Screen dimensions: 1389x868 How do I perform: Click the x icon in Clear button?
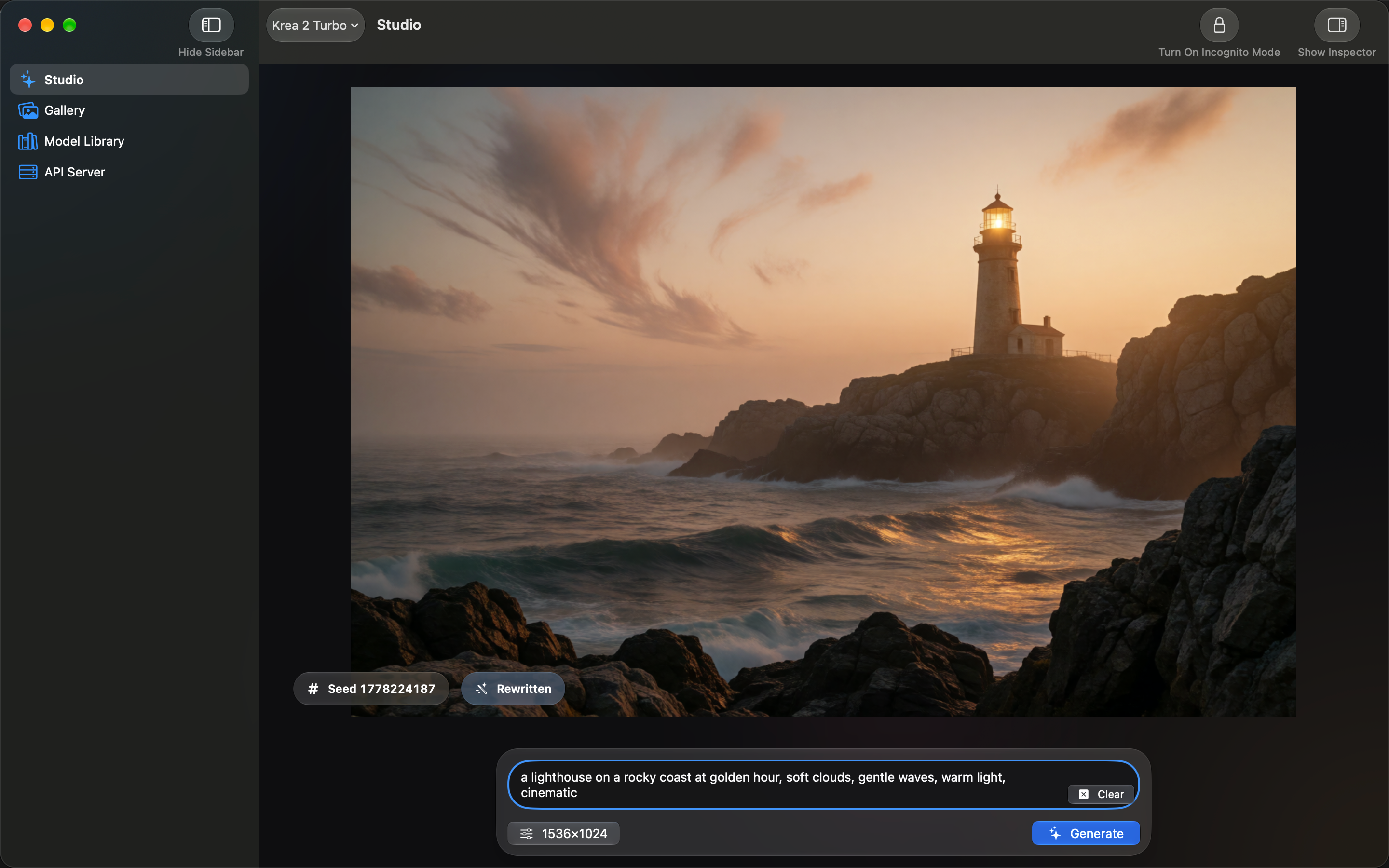tap(1084, 795)
